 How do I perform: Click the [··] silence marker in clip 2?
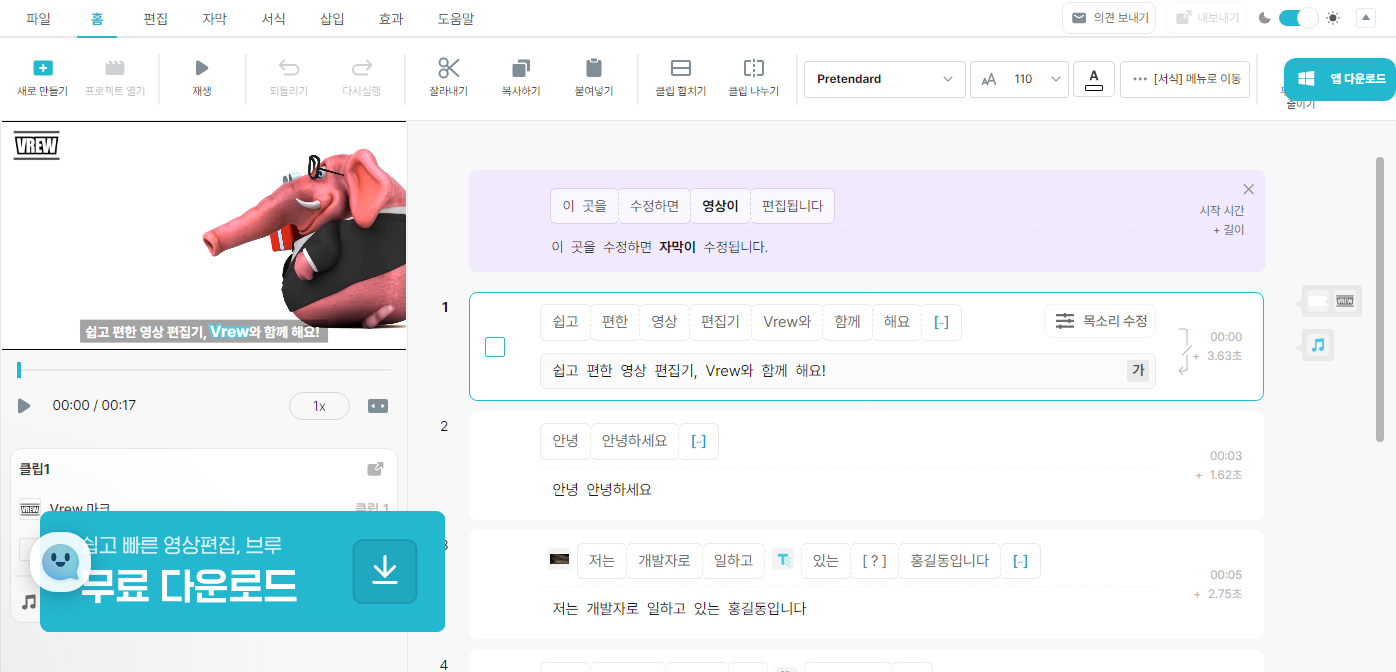[x=698, y=441]
